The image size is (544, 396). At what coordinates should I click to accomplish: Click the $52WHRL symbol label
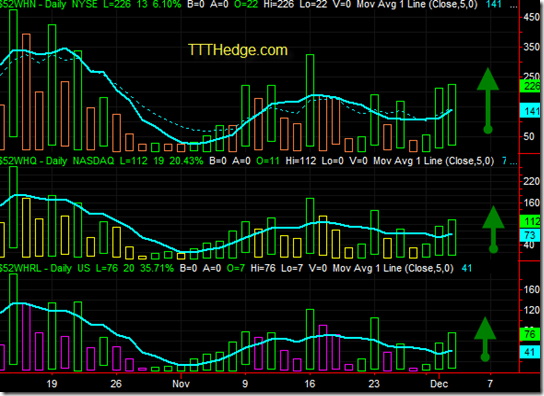click(x=20, y=268)
